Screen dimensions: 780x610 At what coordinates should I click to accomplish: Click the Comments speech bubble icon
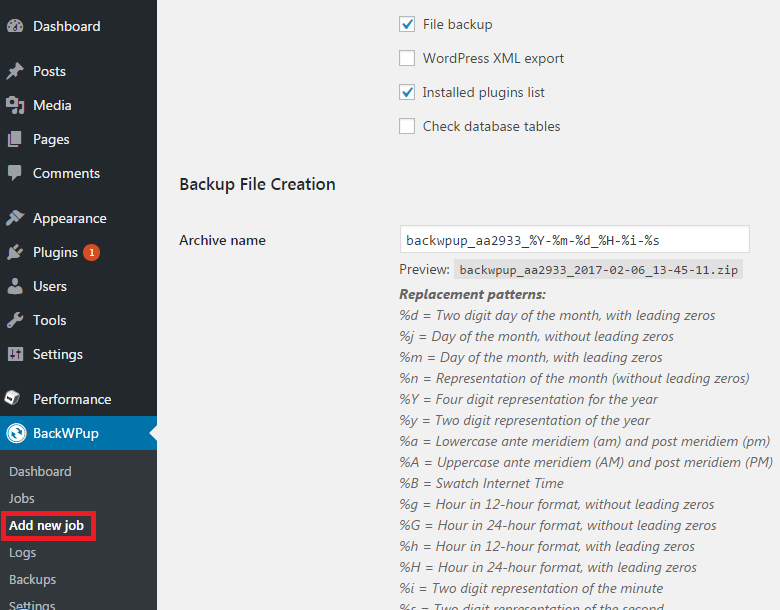pyautogui.click(x=15, y=173)
